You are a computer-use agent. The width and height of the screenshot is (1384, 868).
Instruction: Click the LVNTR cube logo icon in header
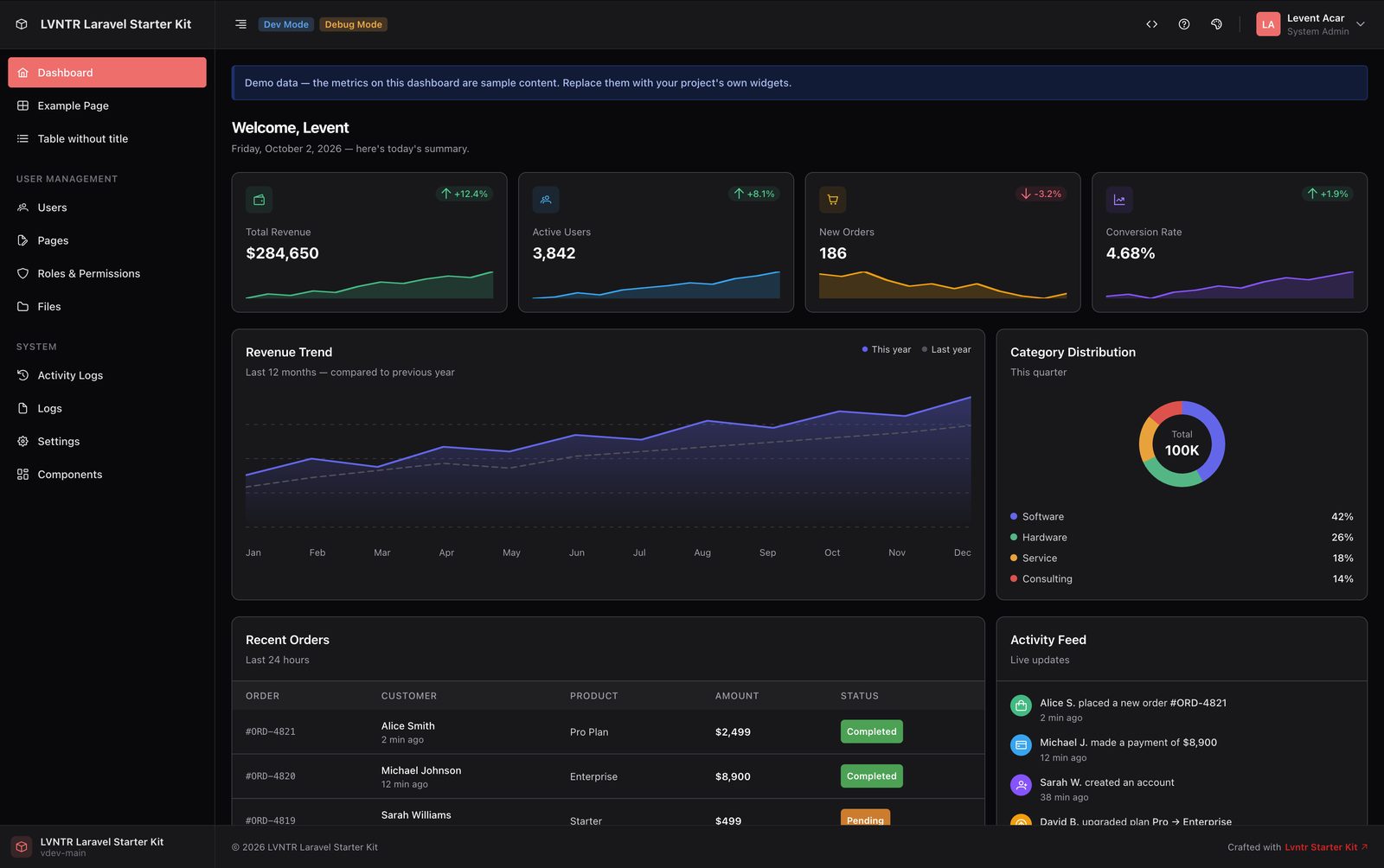22,24
